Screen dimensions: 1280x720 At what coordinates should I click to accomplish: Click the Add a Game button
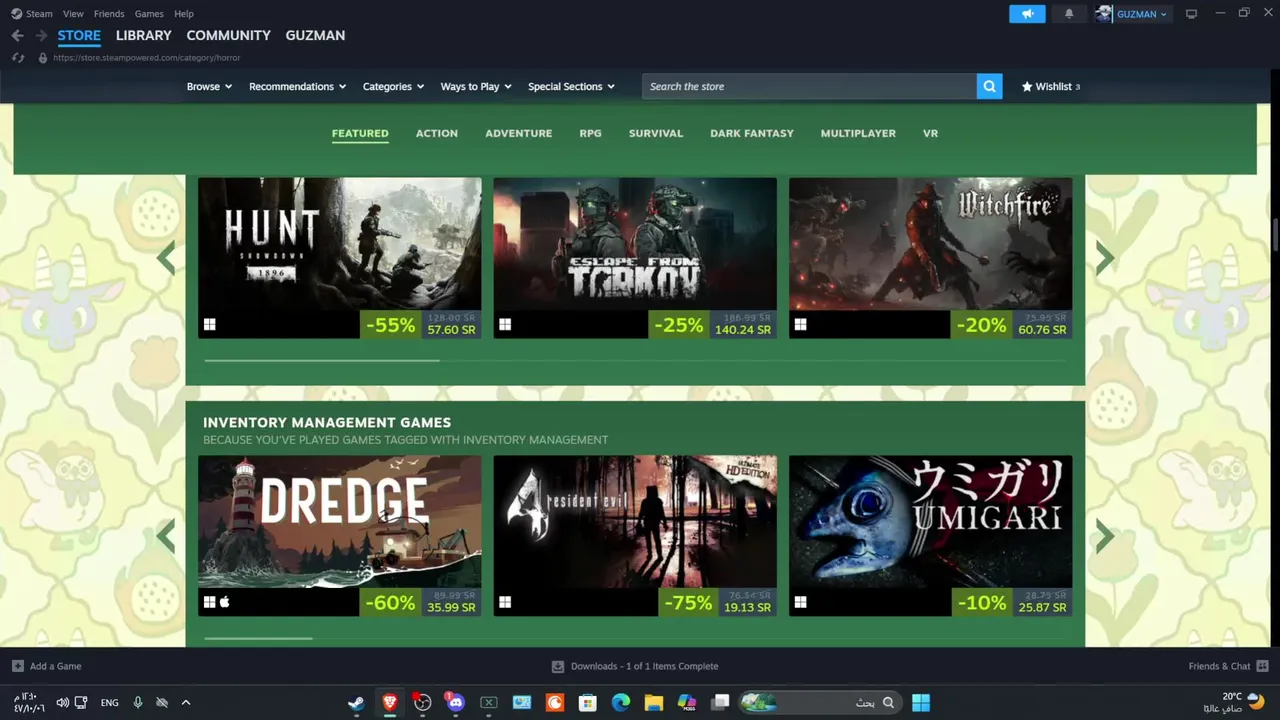coord(46,666)
